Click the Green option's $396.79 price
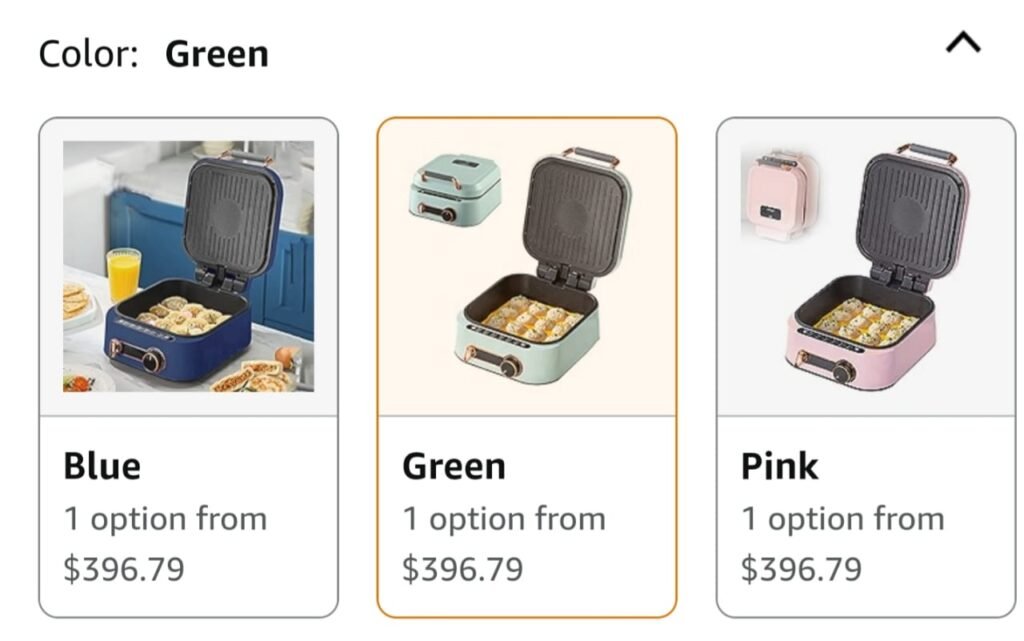Screen dimensions: 1024x641 tap(463, 569)
